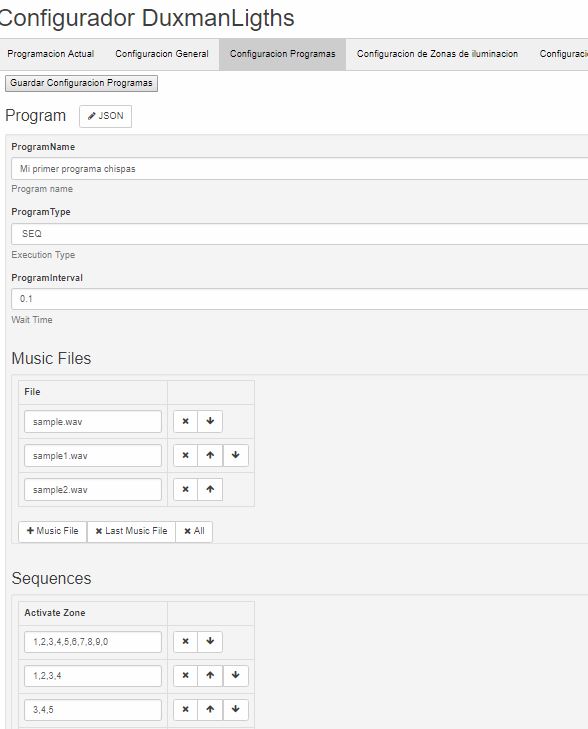Add a new Music File
The height and width of the screenshot is (729, 588).
(53, 531)
